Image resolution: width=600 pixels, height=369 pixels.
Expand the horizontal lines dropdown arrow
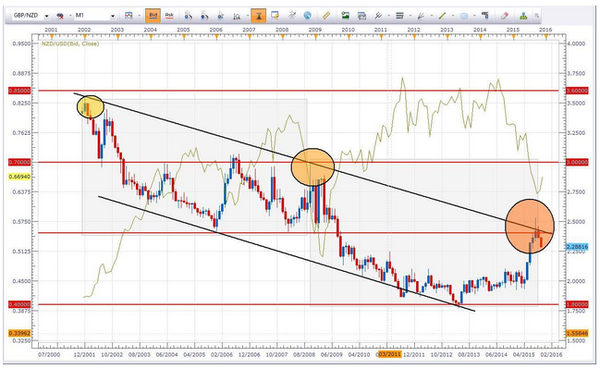pyautogui.click(x=410, y=16)
